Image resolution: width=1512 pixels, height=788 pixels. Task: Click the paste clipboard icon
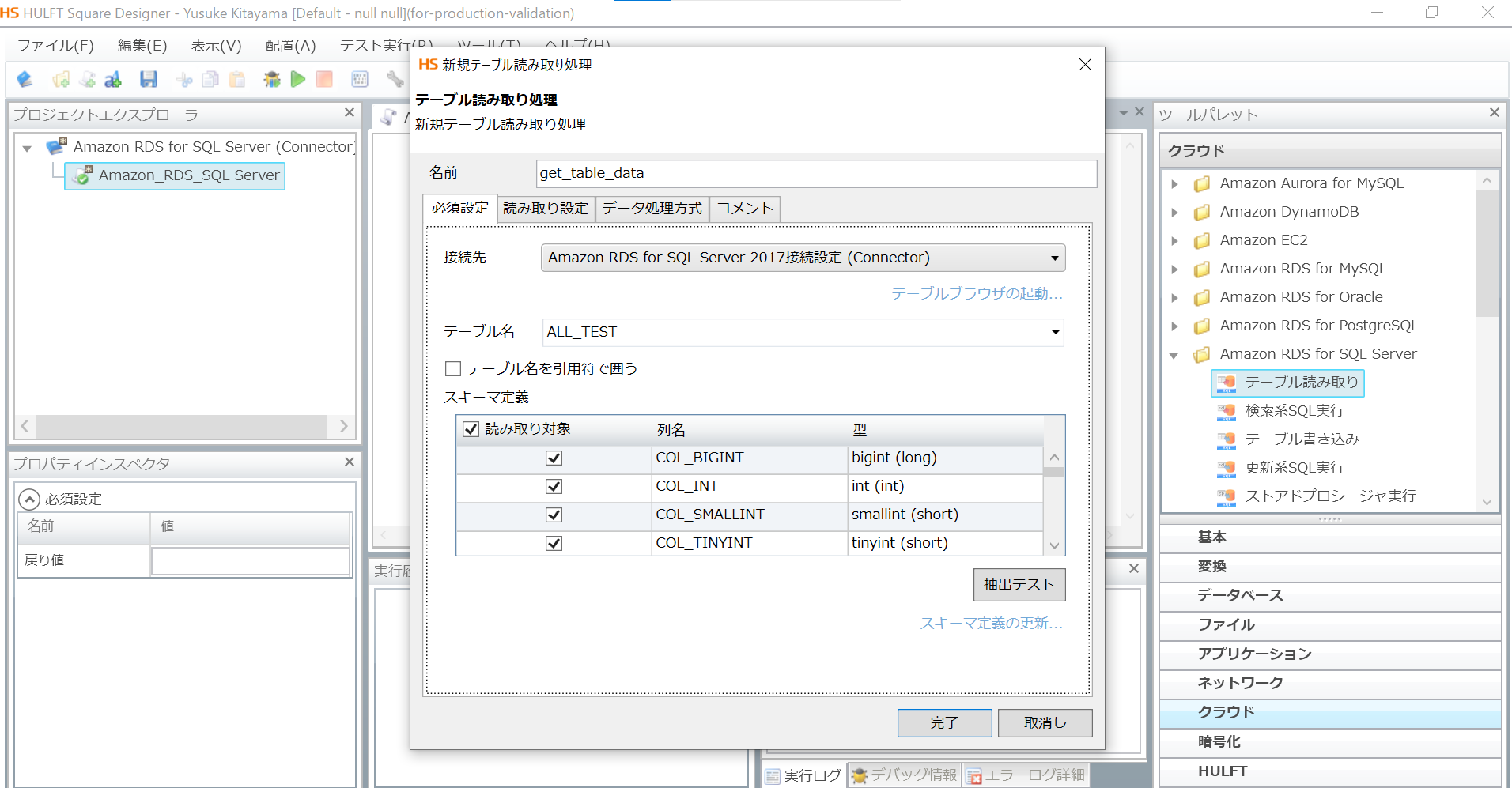pyautogui.click(x=237, y=79)
